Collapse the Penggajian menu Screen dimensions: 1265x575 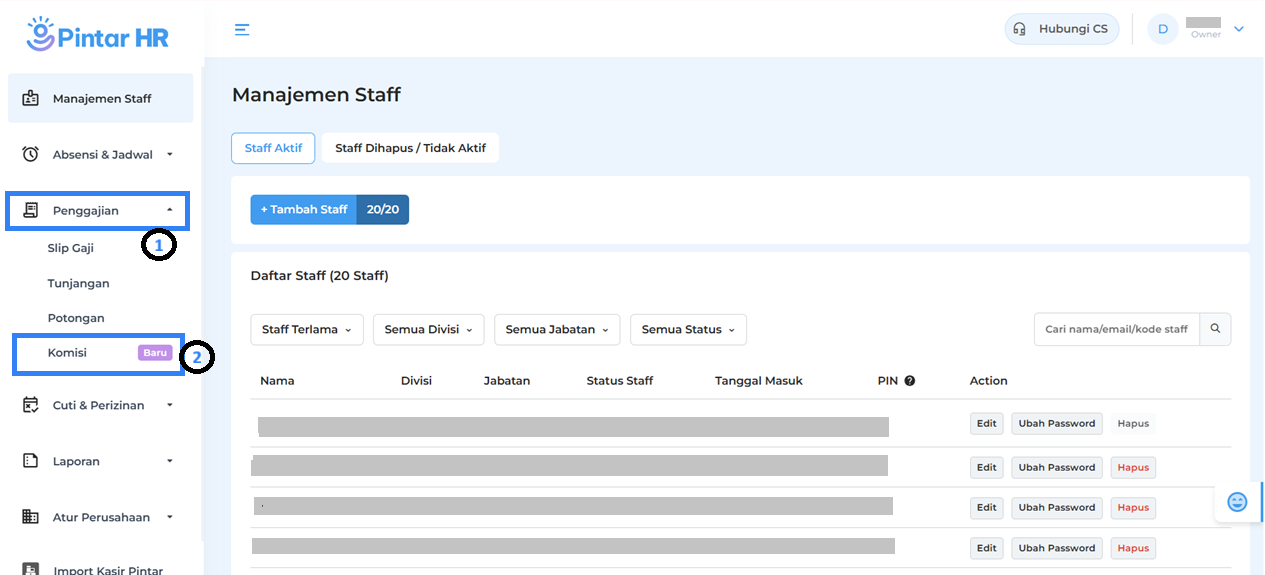tap(98, 211)
